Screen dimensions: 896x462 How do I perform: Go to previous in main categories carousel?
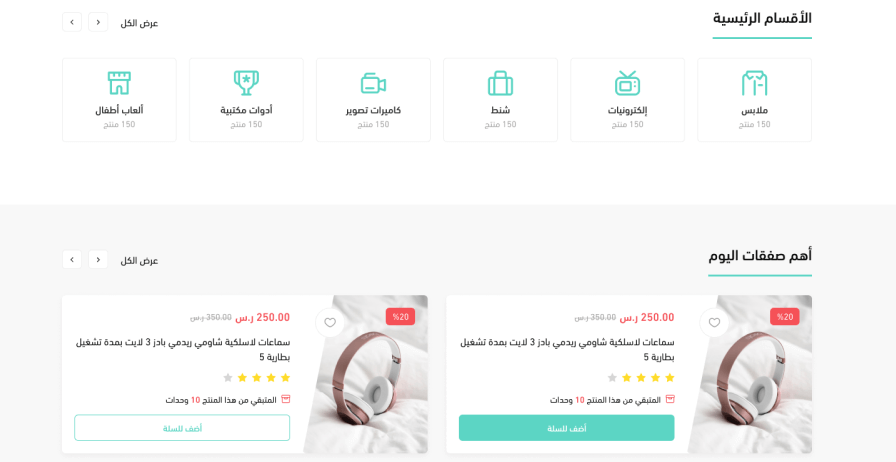98,22
